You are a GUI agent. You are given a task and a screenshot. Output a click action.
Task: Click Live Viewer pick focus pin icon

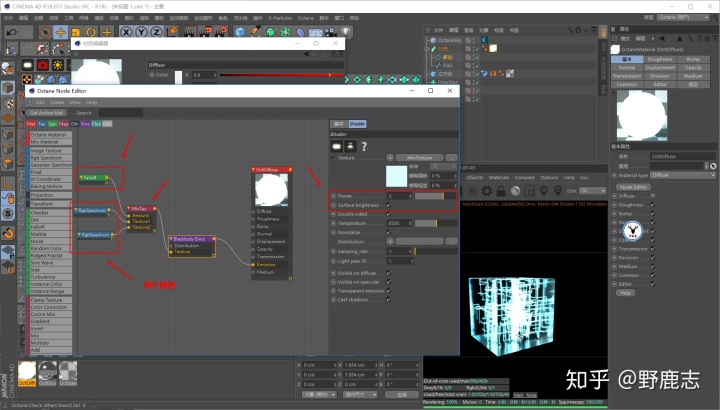tap(544, 191)
